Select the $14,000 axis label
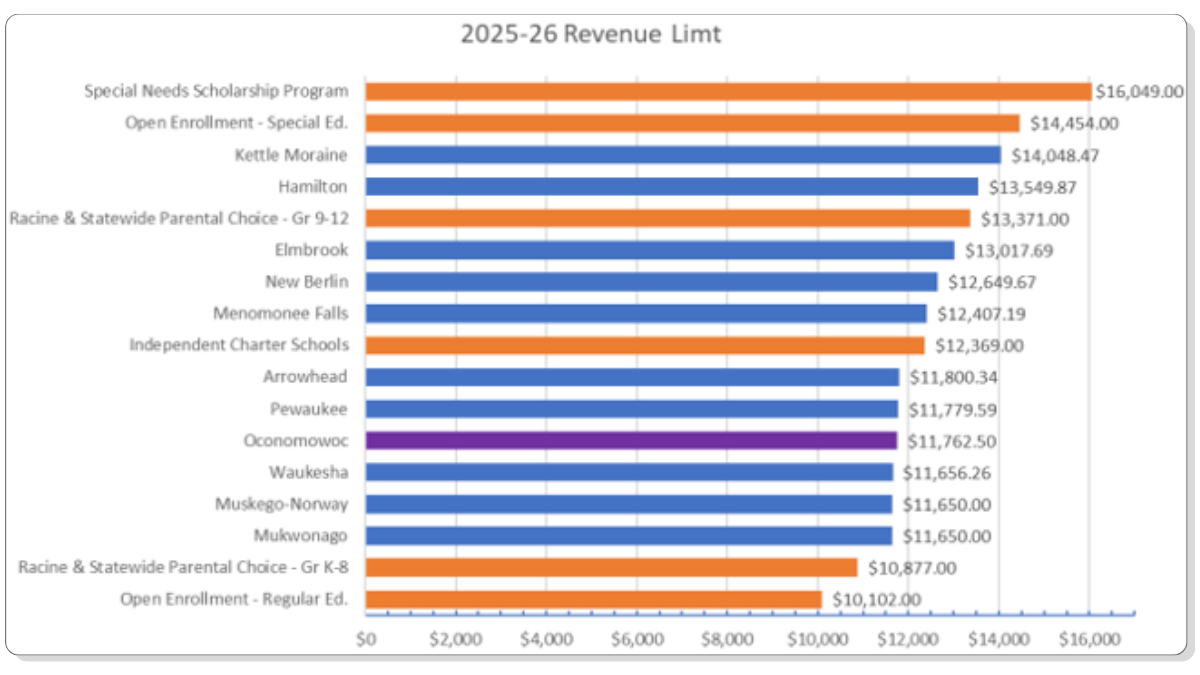 (x=998, y=639)
